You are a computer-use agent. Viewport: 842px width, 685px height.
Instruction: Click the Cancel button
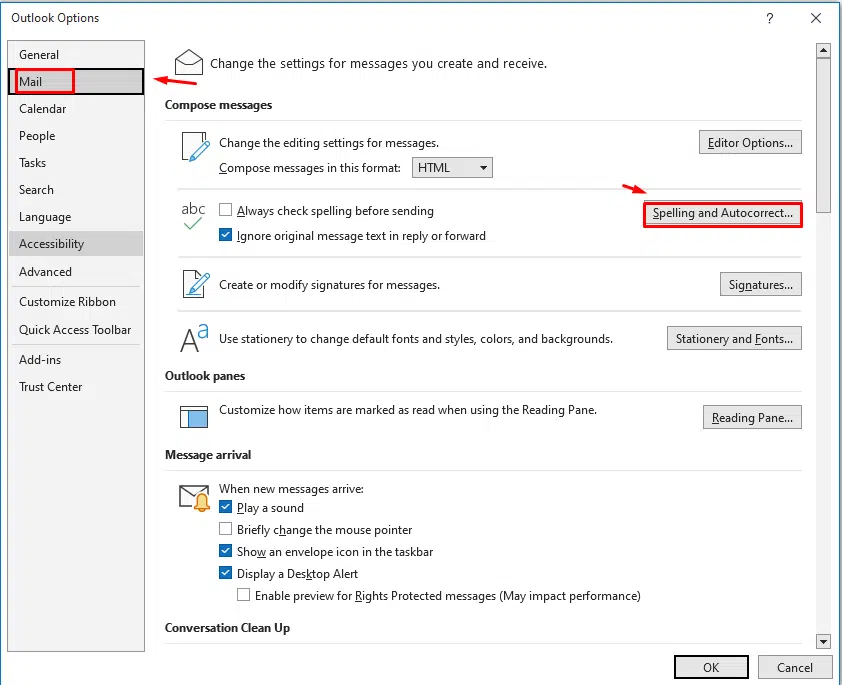(x=795, y=667)
